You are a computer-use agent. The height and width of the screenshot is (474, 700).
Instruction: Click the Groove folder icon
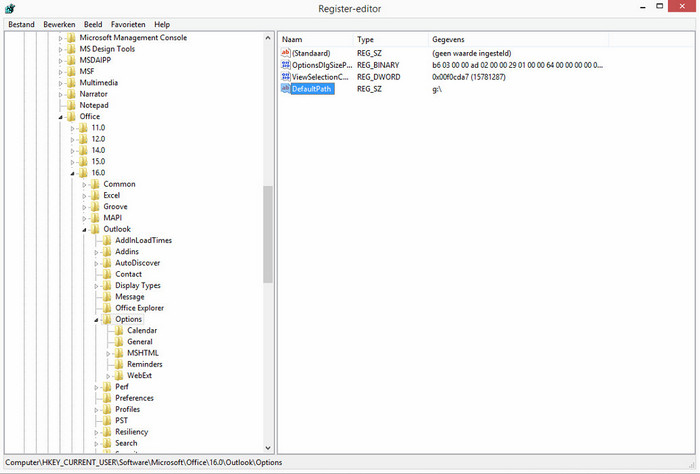(x=95, y=207)
